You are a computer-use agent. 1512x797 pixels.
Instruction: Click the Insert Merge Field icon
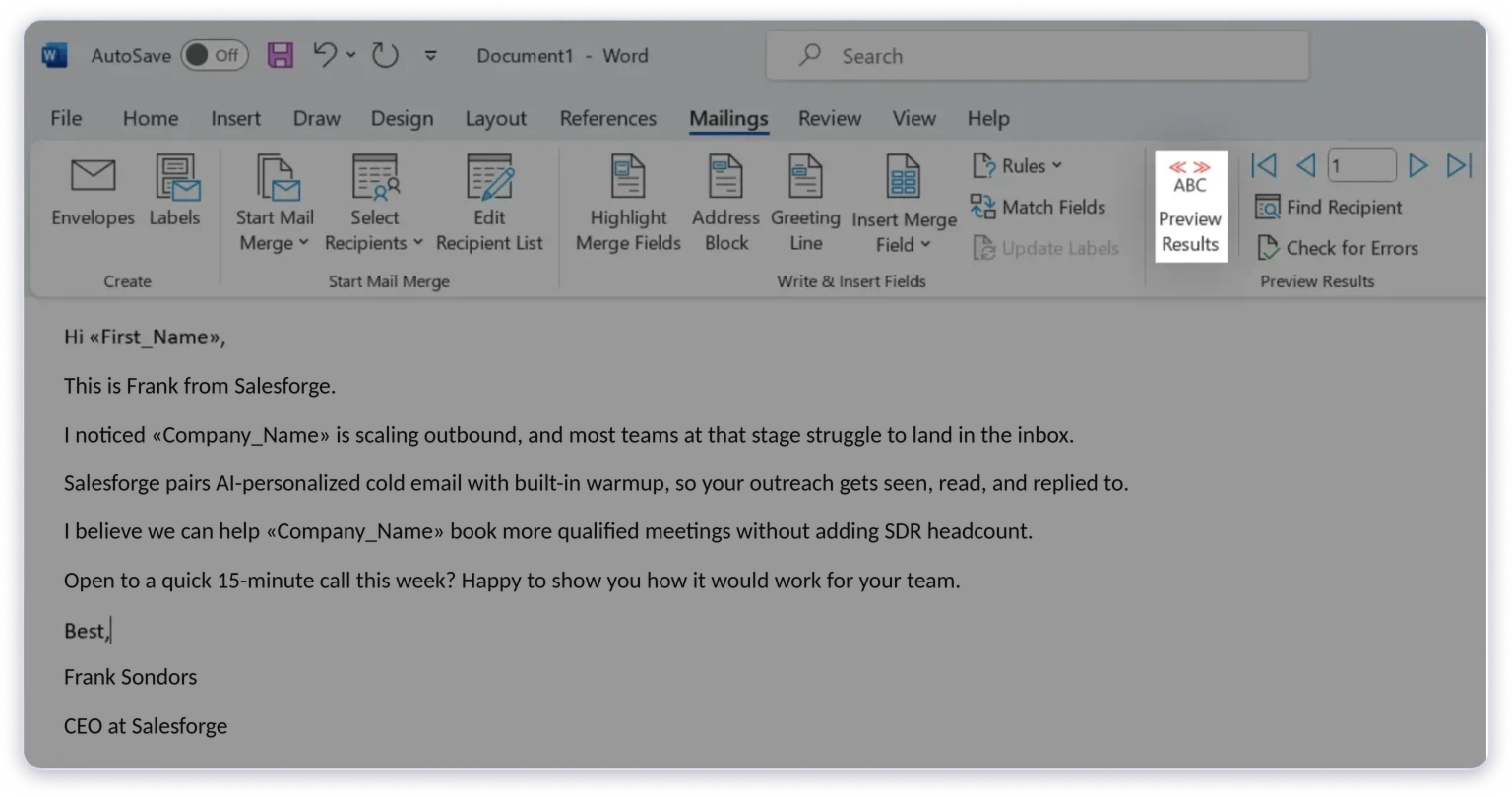click(903, 177)
